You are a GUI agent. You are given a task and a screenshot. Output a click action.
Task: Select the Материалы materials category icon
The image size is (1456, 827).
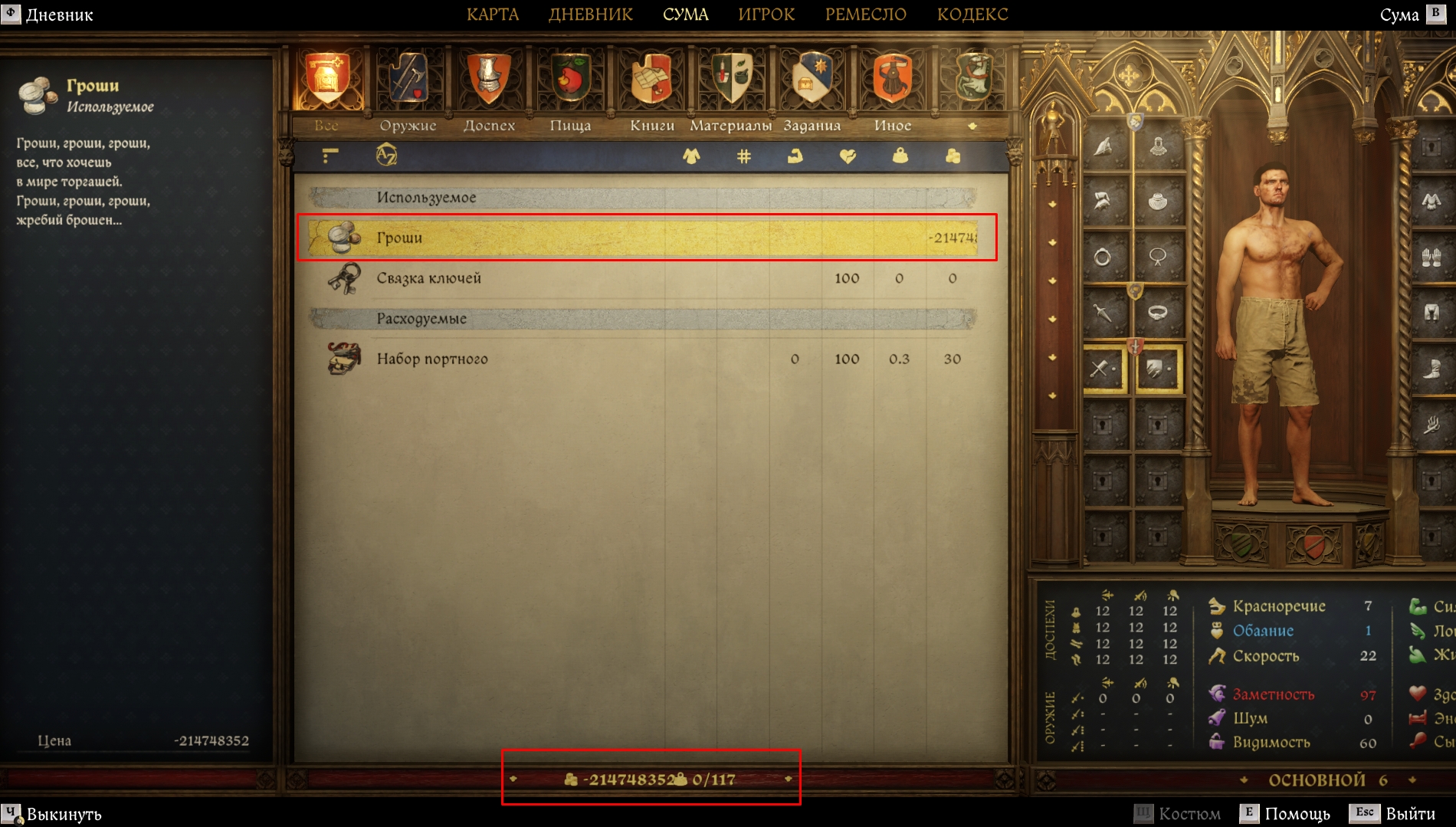tap(732, 78)
